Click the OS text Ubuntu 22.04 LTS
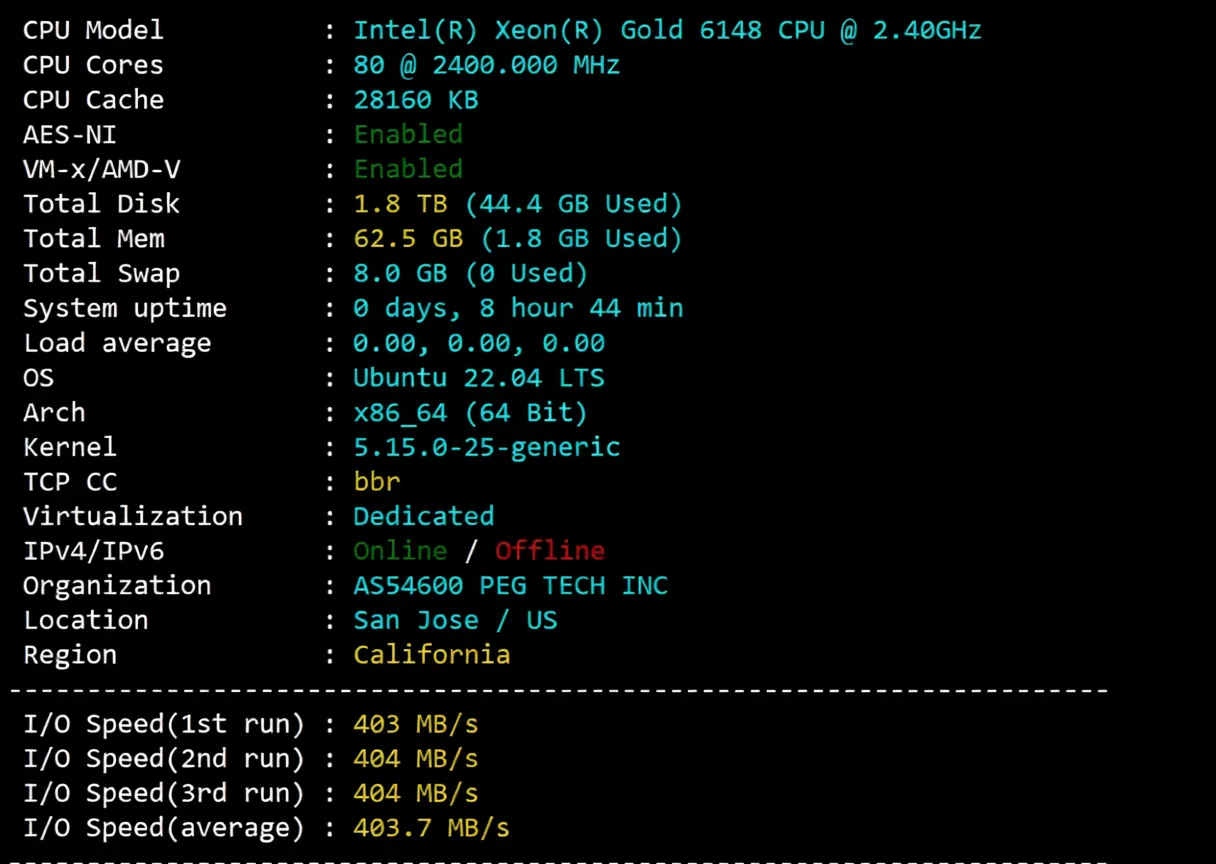Image resolution: width=1216 pixels, height=864 pixels. 479,377
